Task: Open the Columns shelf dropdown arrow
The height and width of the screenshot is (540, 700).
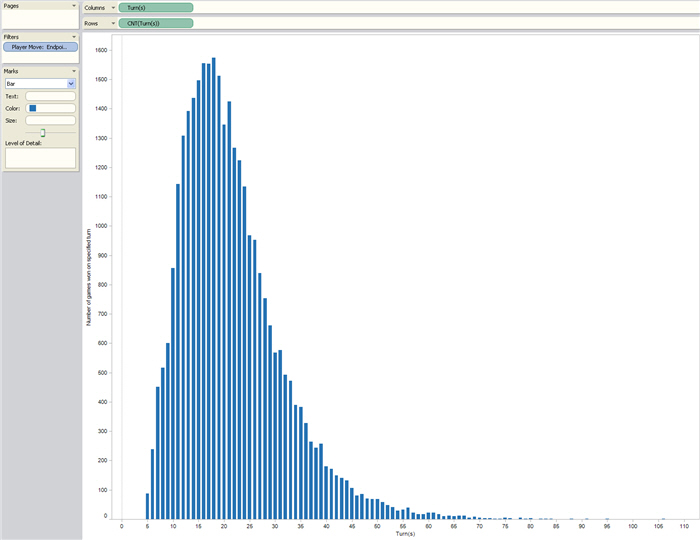Action: 113,8
